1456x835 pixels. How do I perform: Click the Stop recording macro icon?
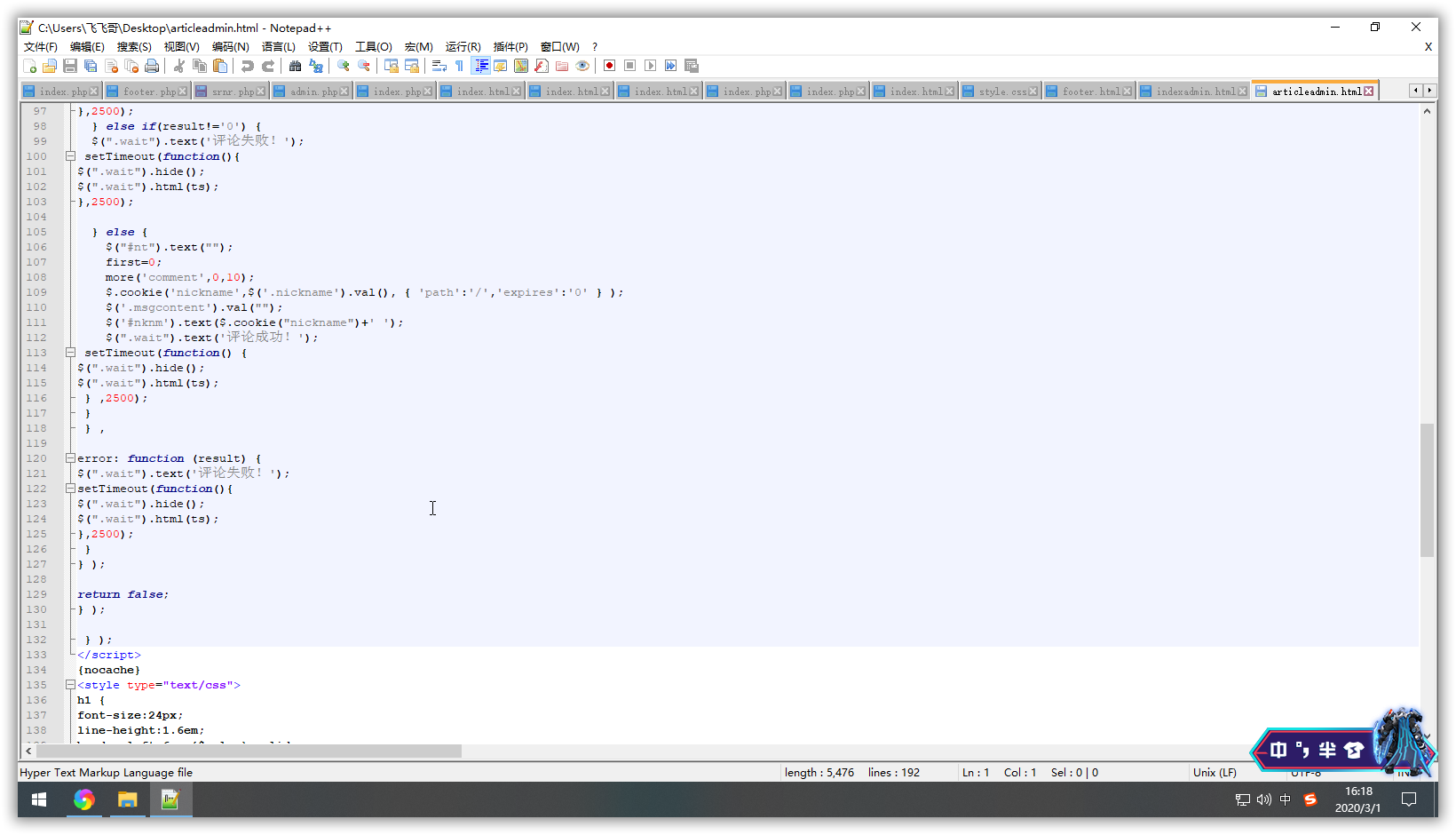point(629,66)
